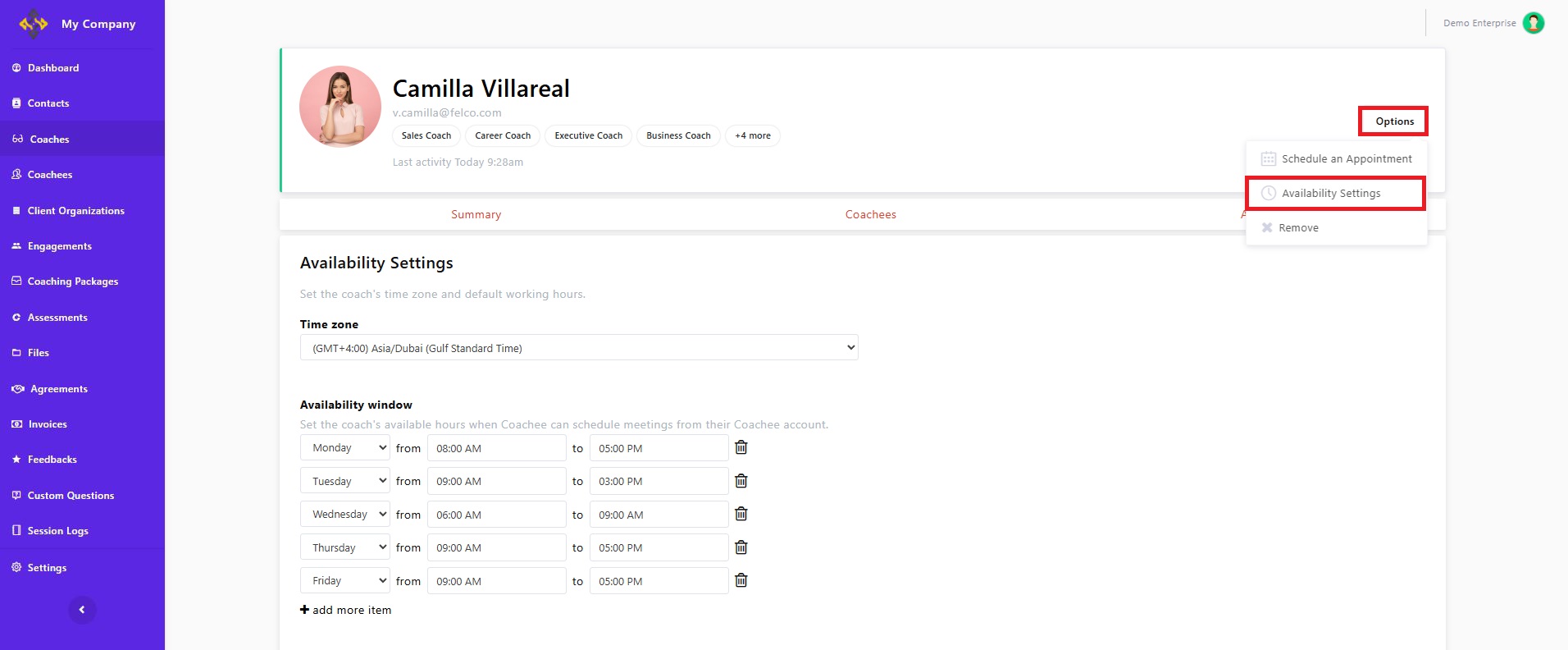Viewport: 1568px width, 650px height.
Task: Change the Thursday day dropdown
Action: 344,547
